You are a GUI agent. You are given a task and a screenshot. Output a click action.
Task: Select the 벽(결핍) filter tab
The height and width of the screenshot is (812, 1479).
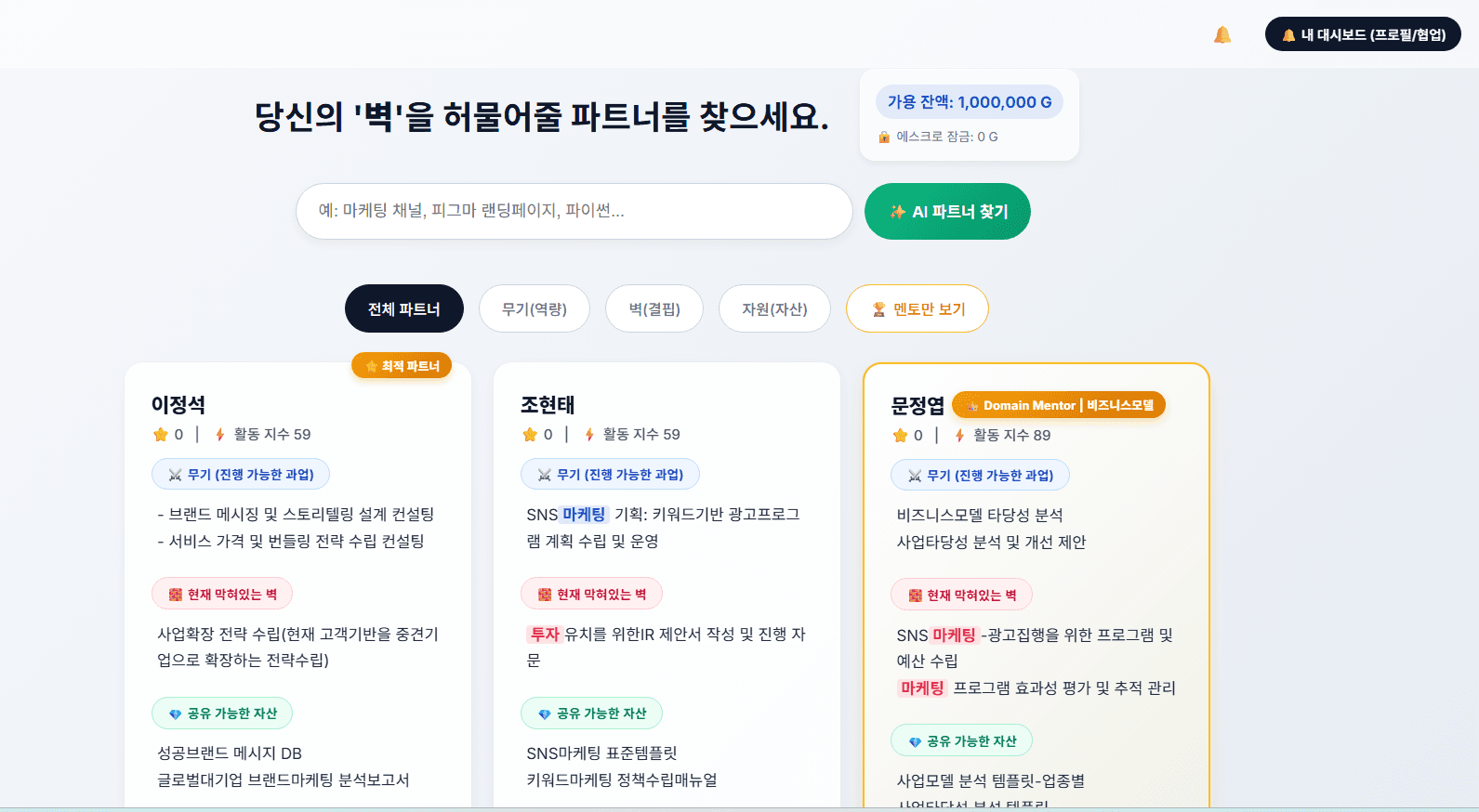coord(654,308)
